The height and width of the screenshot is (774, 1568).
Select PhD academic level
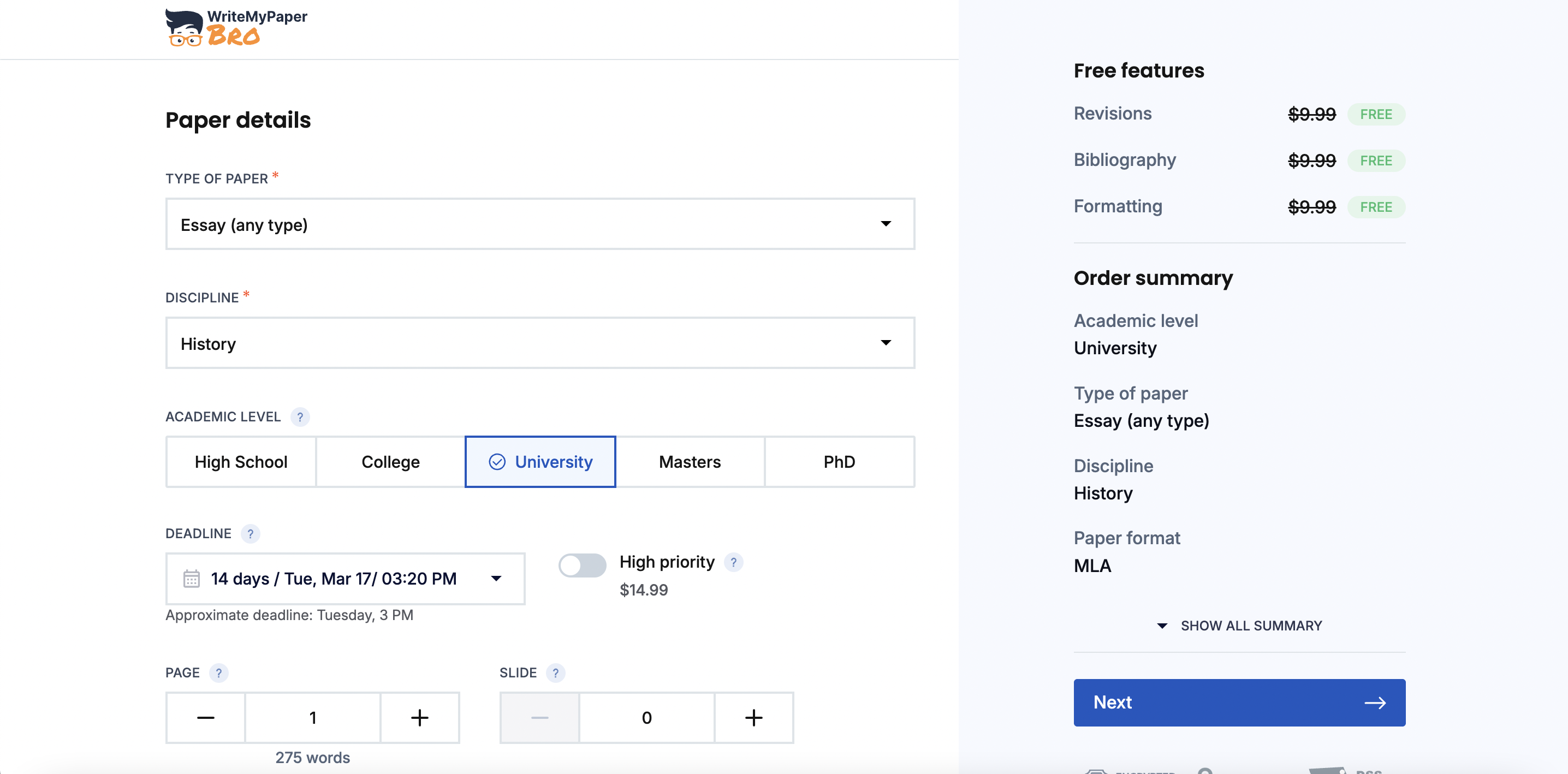pyautogui.click(x=839, y=462)
